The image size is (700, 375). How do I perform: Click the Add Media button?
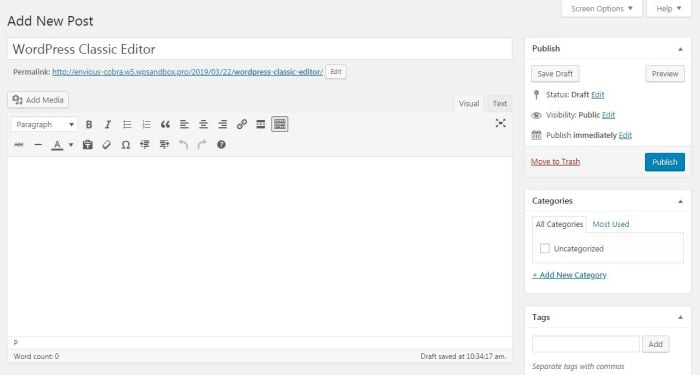[x=38, y=100]
